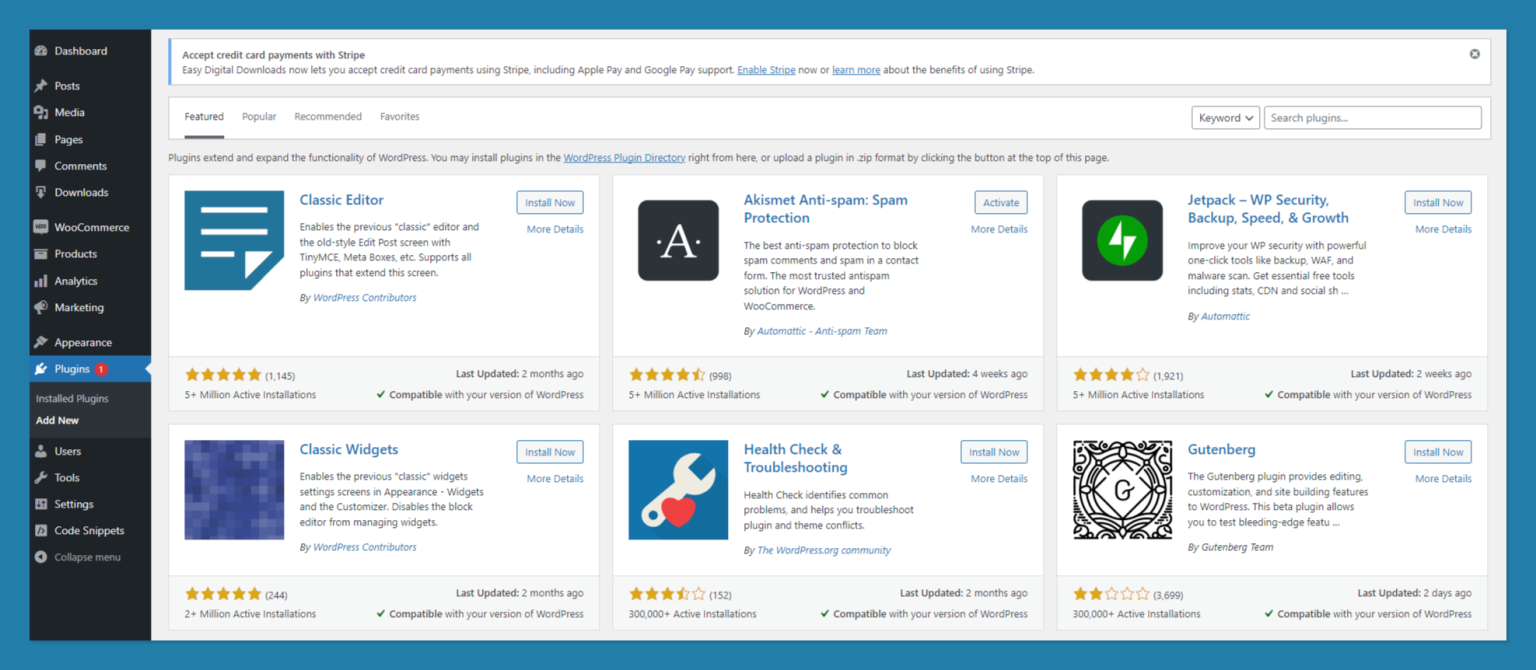Open the Keyword search type dropdown
The height and width of the screenshot is (670, 1536).
(1225, 118)
